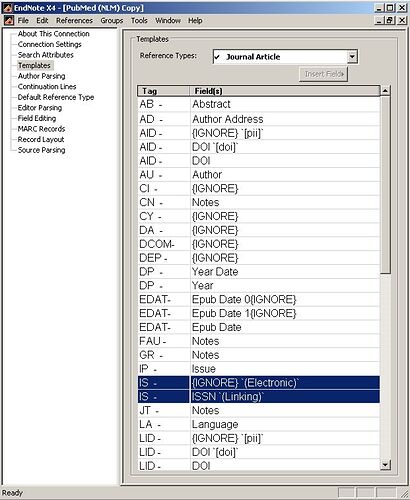Select the IP Issue row
Screen dimensions: 410x500
[259, 369]
